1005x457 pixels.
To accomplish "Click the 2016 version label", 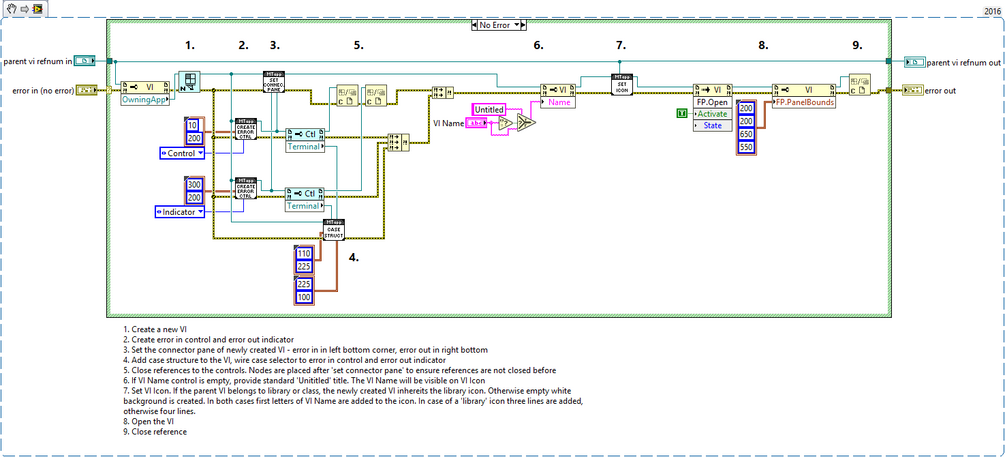I will coord(993,12).
